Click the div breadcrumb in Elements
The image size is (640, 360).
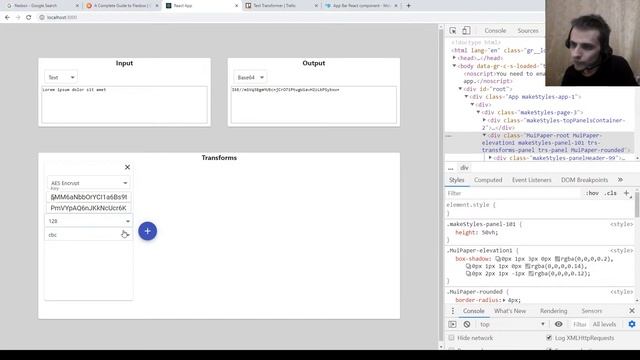click(x=464, y=168)
